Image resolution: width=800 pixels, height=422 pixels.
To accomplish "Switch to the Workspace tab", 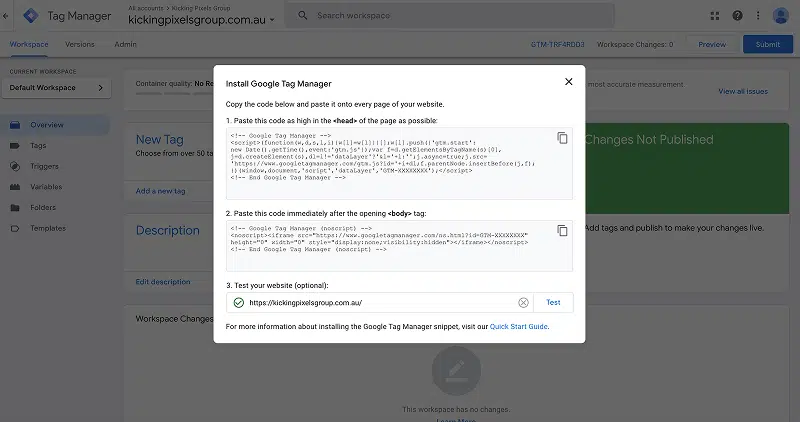I will [x=29, y=44].
